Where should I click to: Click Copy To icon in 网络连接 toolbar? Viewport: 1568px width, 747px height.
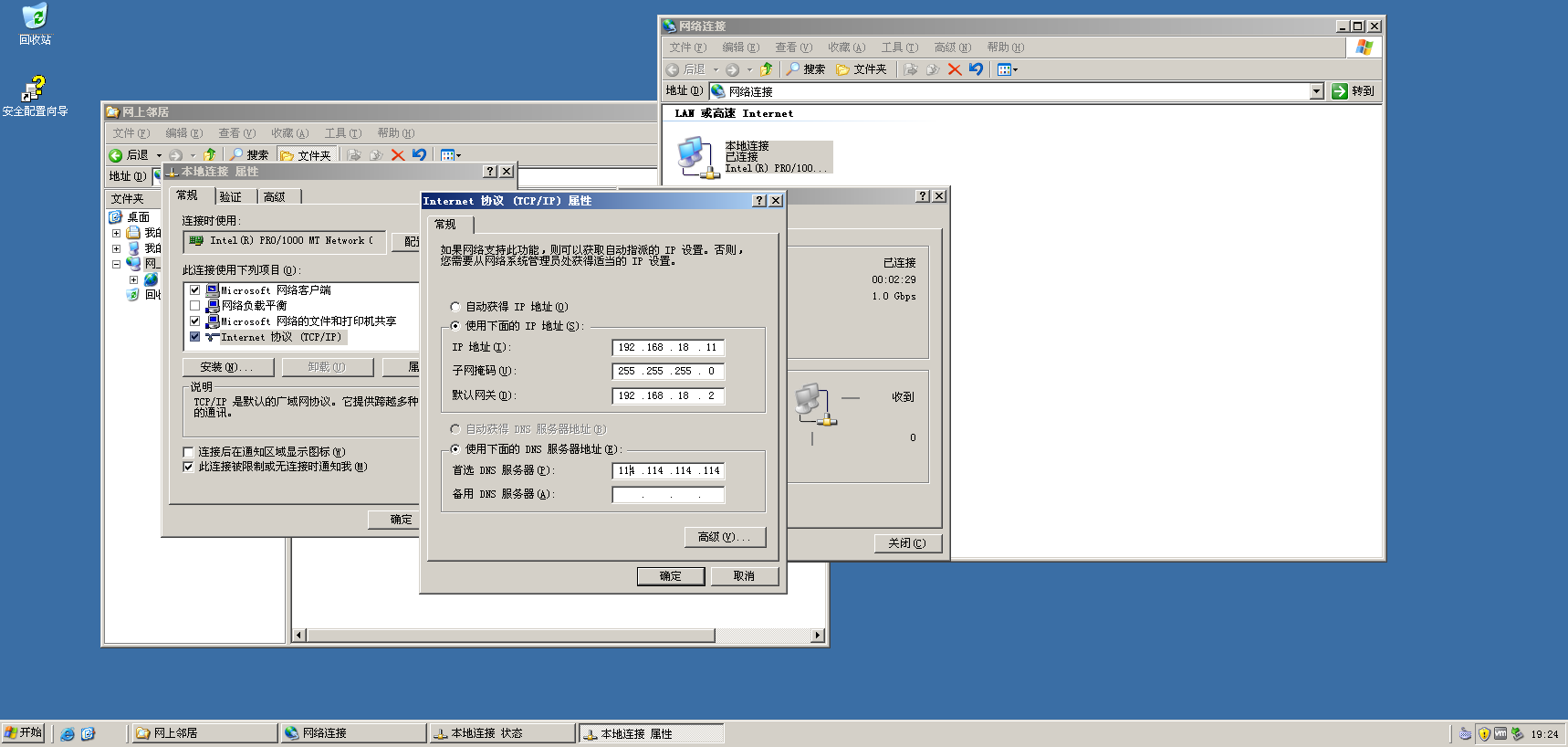pos(933,69)
